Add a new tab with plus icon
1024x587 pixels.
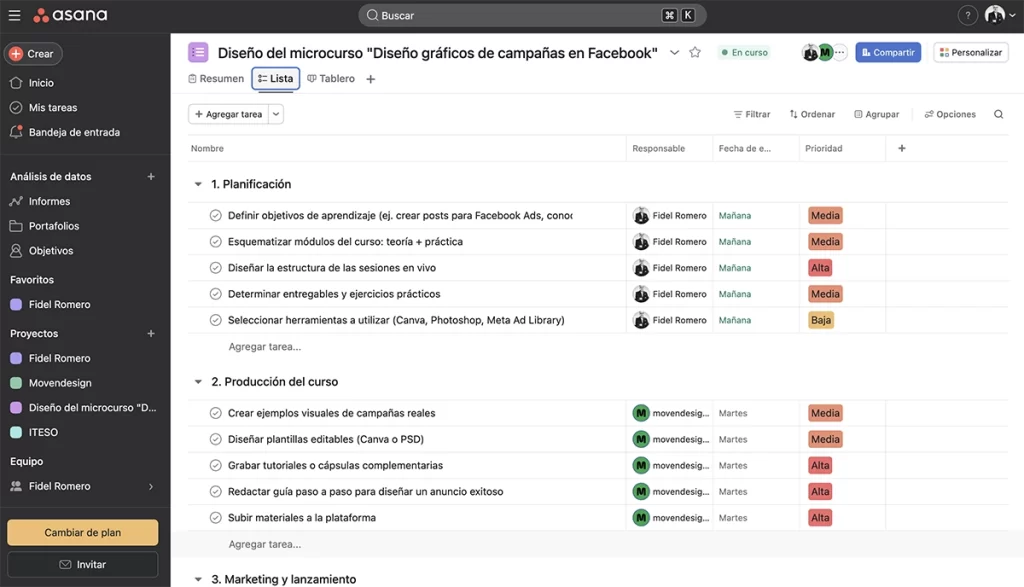(x=371, y=79)
